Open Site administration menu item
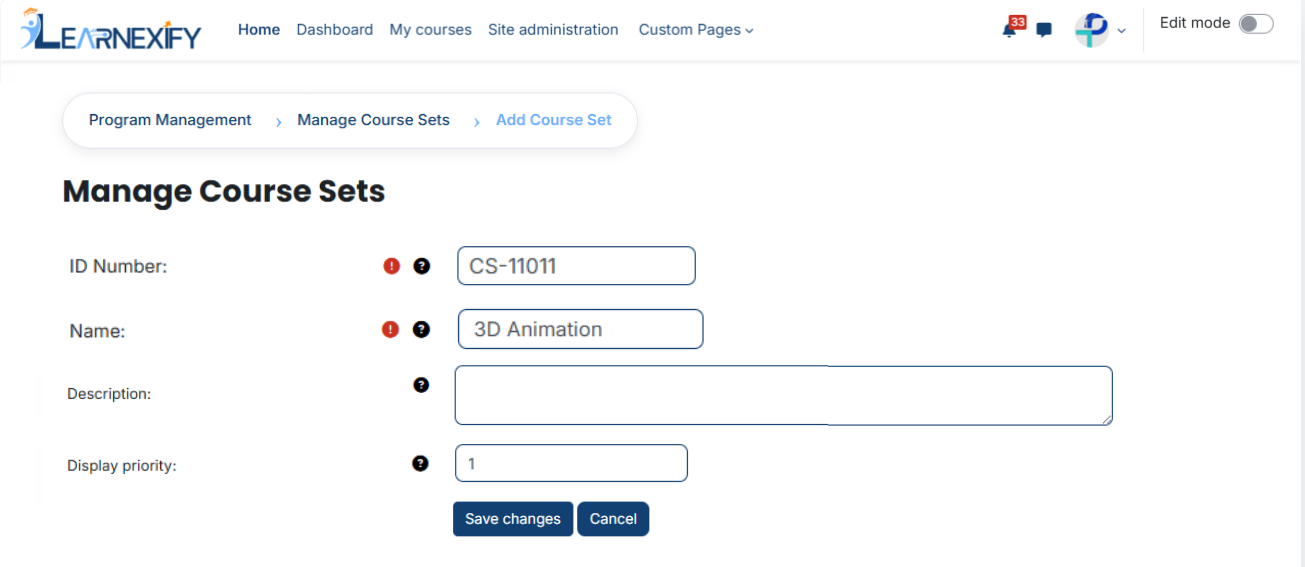 click(x=553, y=30)
